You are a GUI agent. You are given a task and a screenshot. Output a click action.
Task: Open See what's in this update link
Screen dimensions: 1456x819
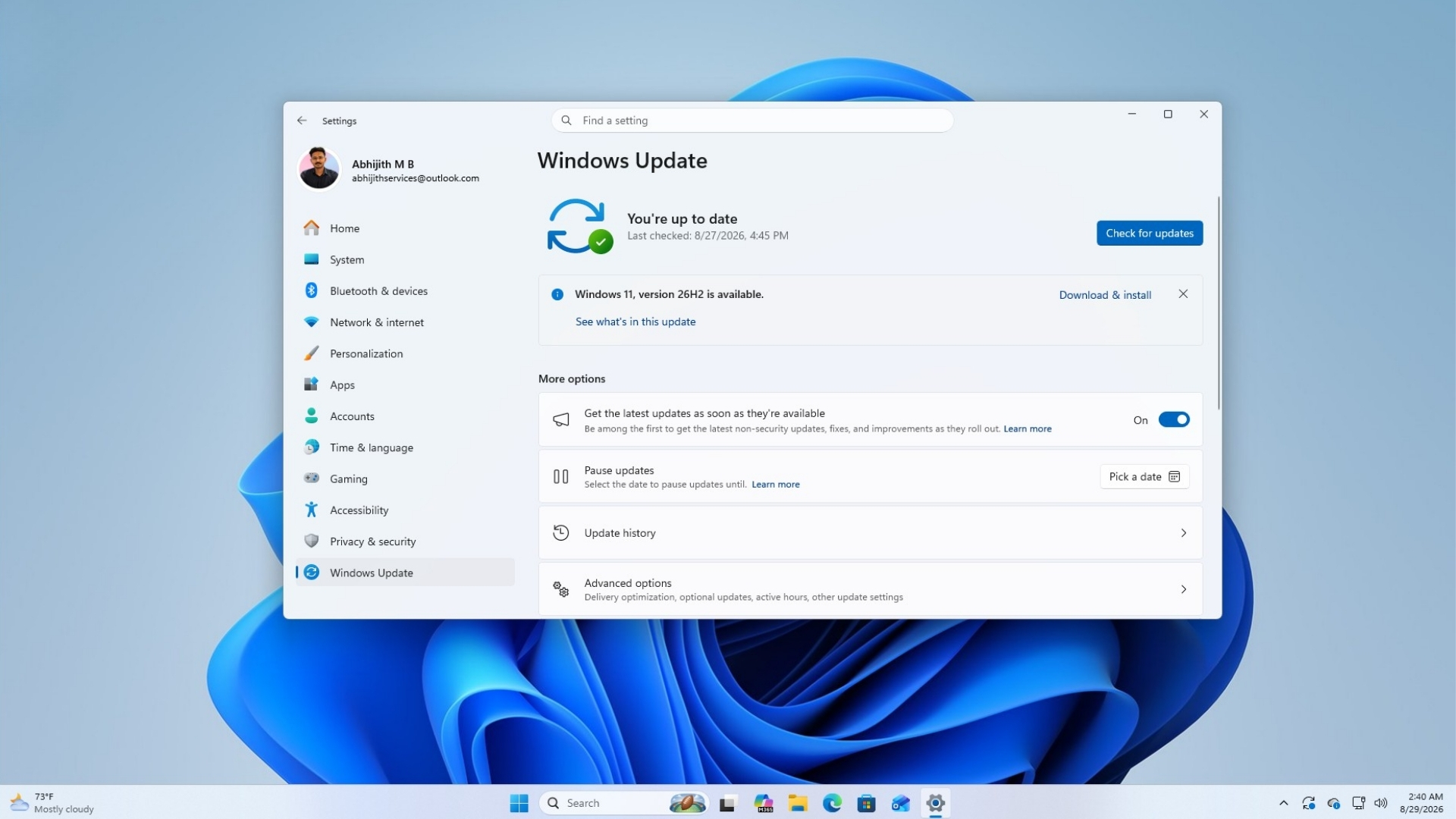[x=635, y=322]
